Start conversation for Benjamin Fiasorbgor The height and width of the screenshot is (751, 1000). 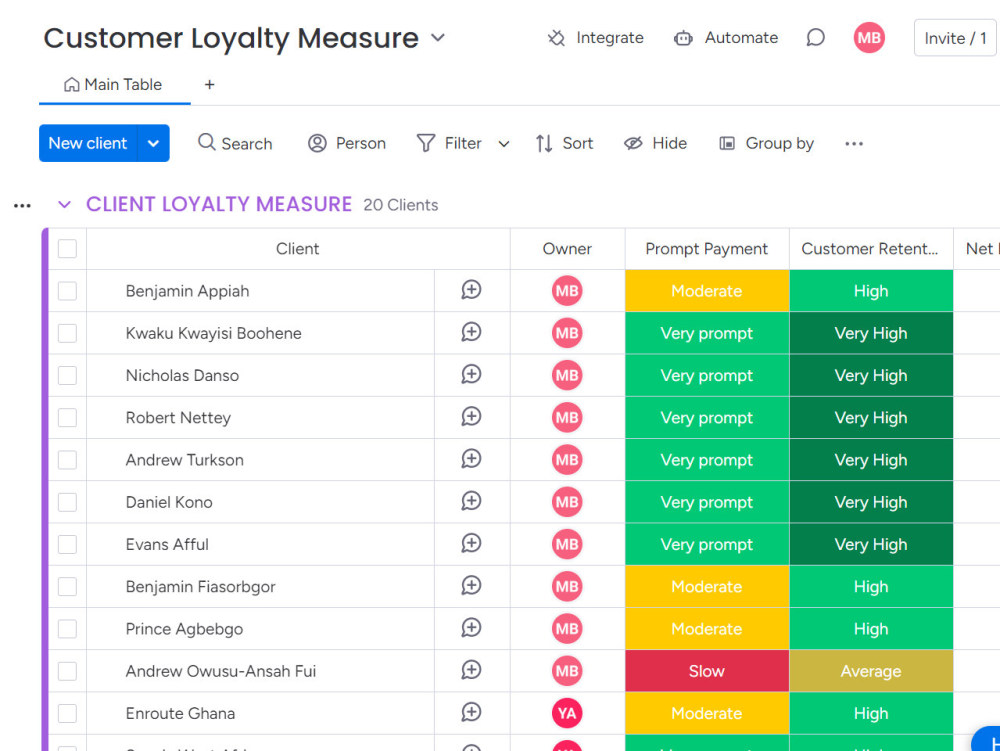click(471, 585)
